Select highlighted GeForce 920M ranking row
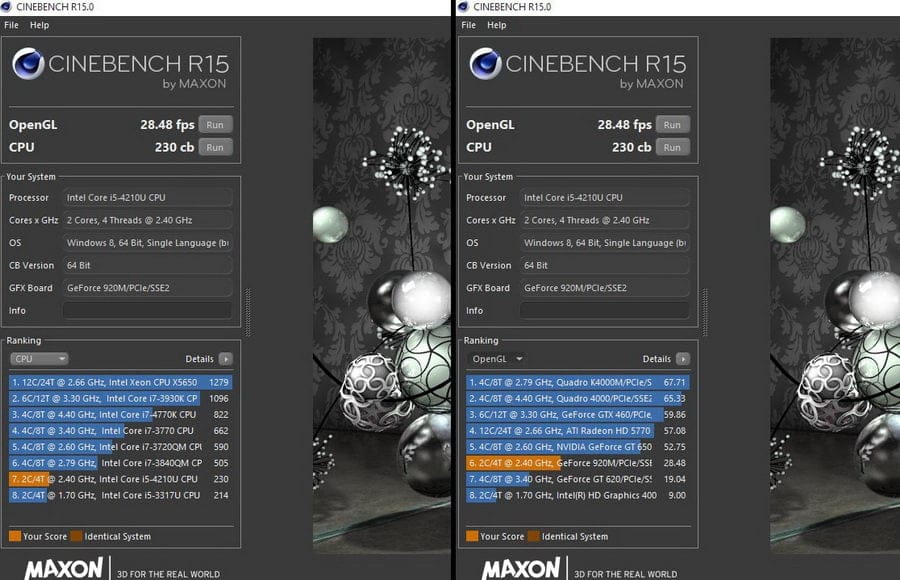The height and width of the screenshot is (580, 900). coord(578,463)
